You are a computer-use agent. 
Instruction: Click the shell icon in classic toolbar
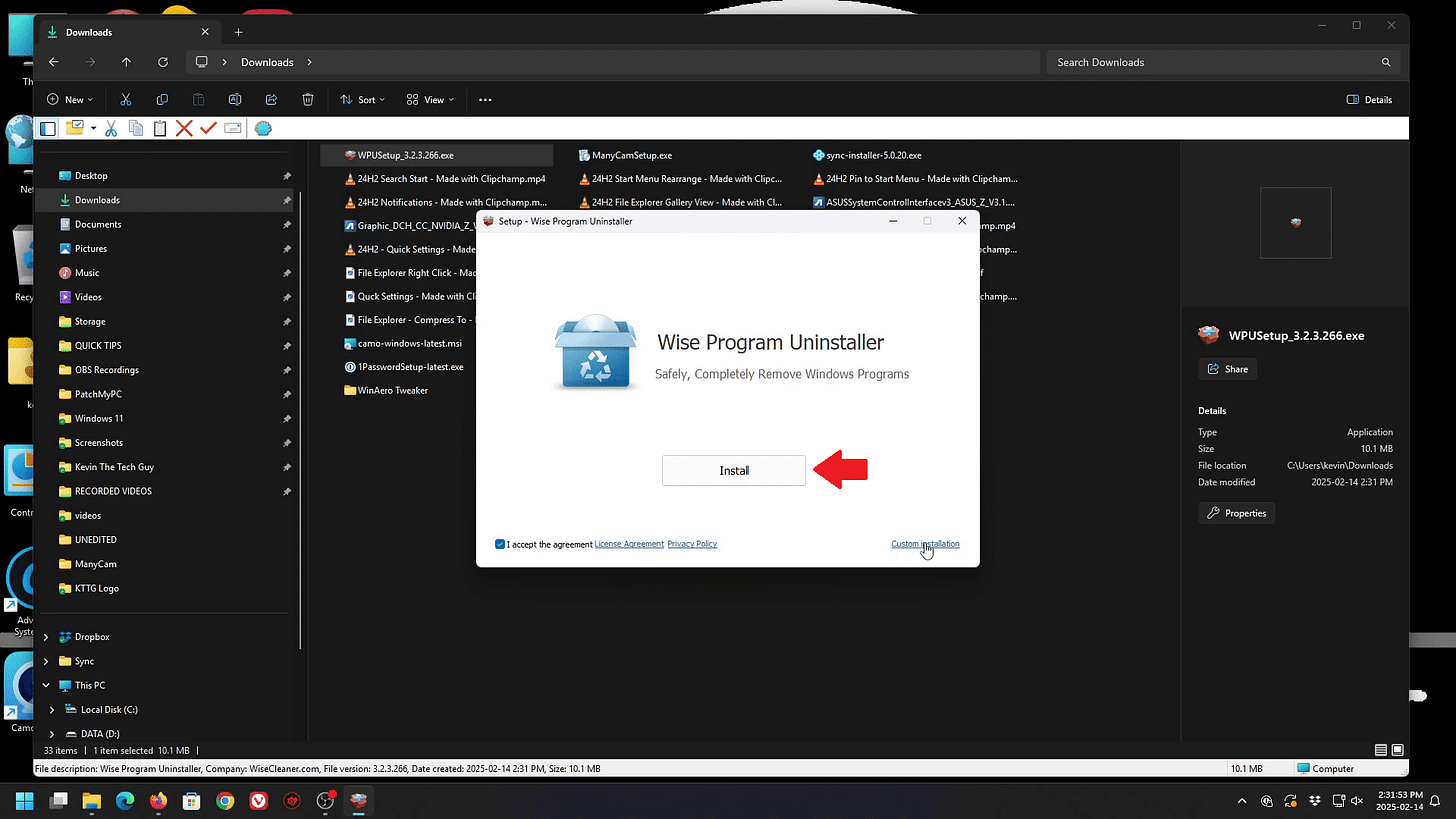263,128
